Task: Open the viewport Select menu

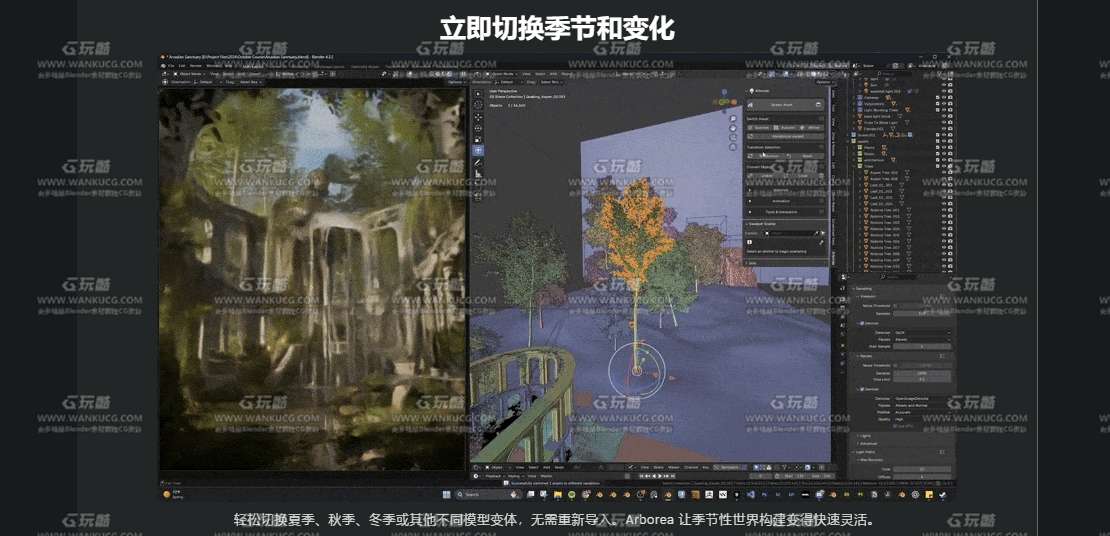Action: click(539, 74)
